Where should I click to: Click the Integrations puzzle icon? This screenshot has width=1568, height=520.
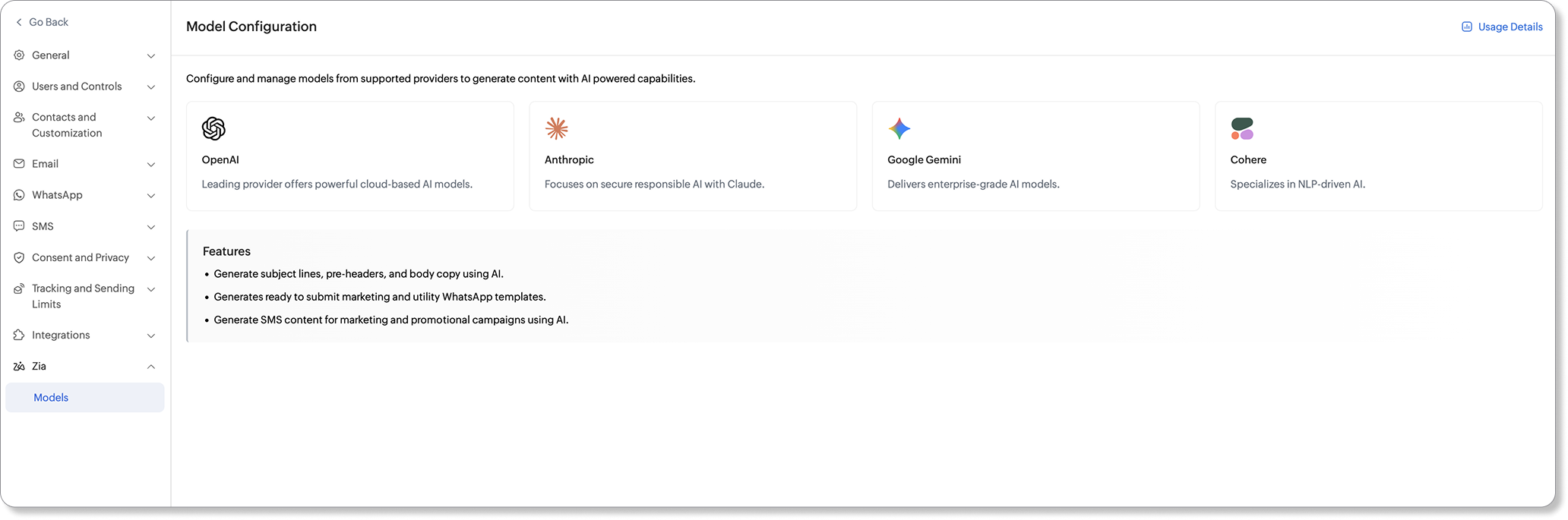point(19,335)
